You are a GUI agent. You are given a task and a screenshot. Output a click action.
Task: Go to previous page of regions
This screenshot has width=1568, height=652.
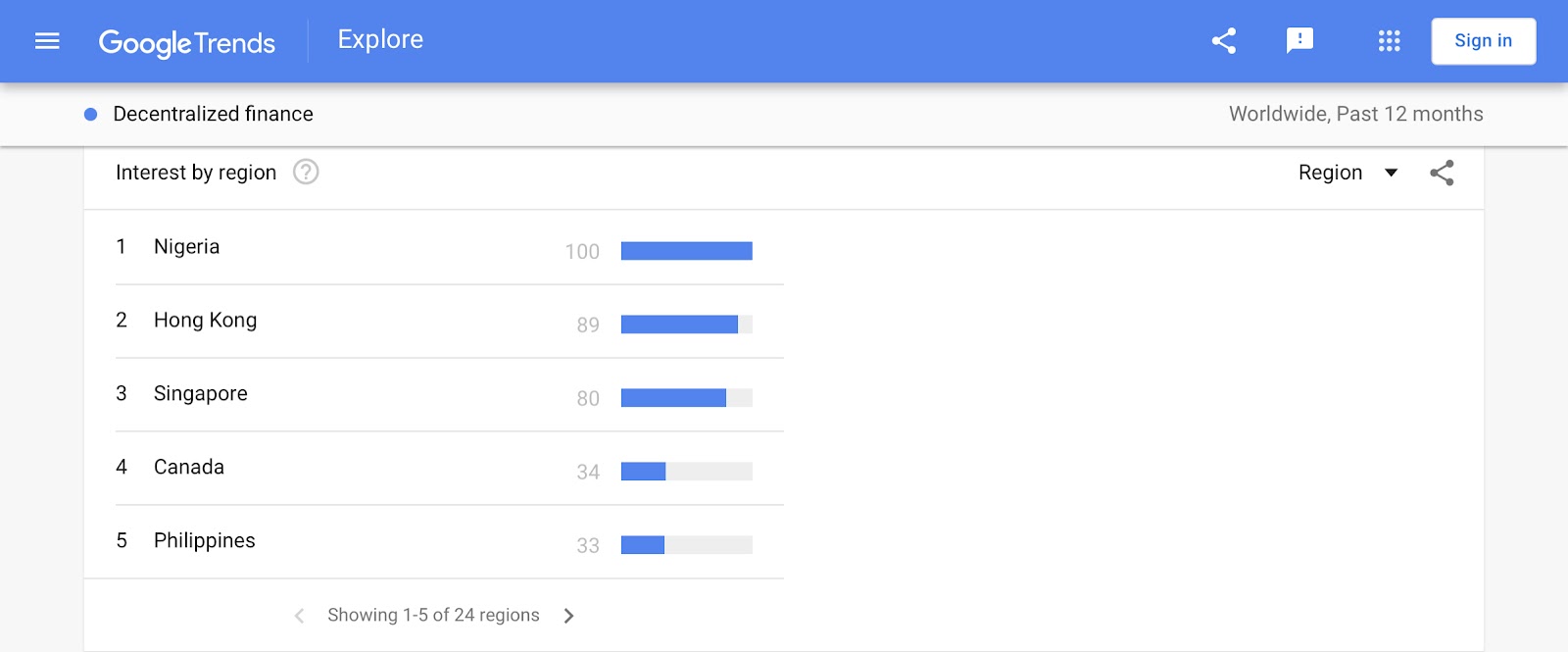point(299,616)
